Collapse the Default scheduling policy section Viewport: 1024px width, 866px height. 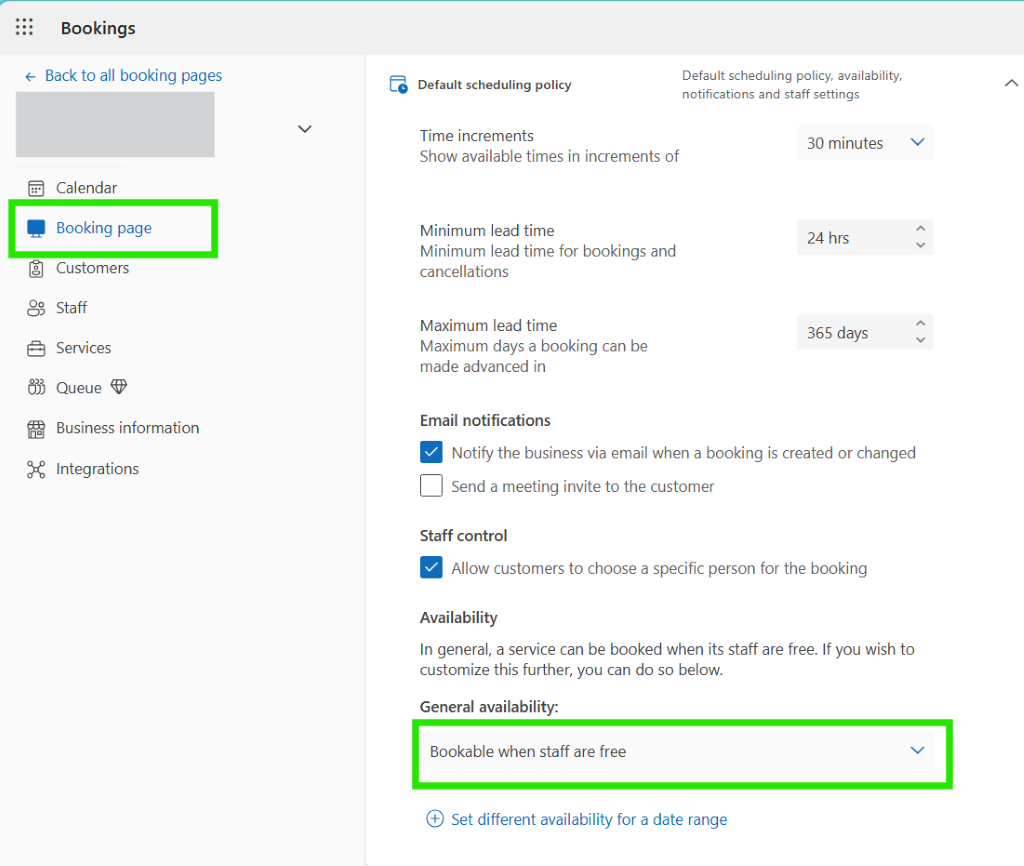(x=1011, y=83)
